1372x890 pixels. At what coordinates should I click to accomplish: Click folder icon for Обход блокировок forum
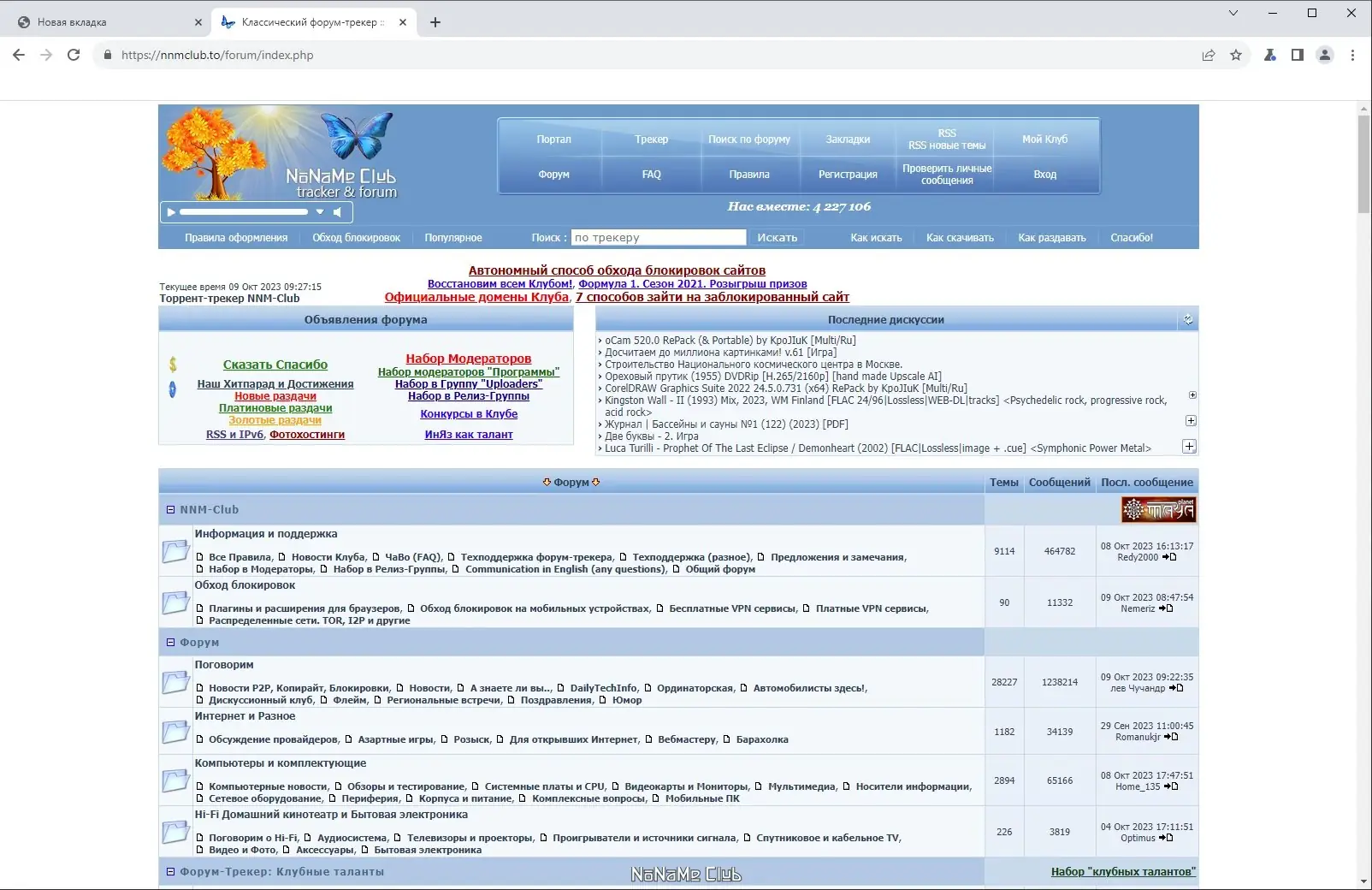pyautogui.click(x=175, y=602)
